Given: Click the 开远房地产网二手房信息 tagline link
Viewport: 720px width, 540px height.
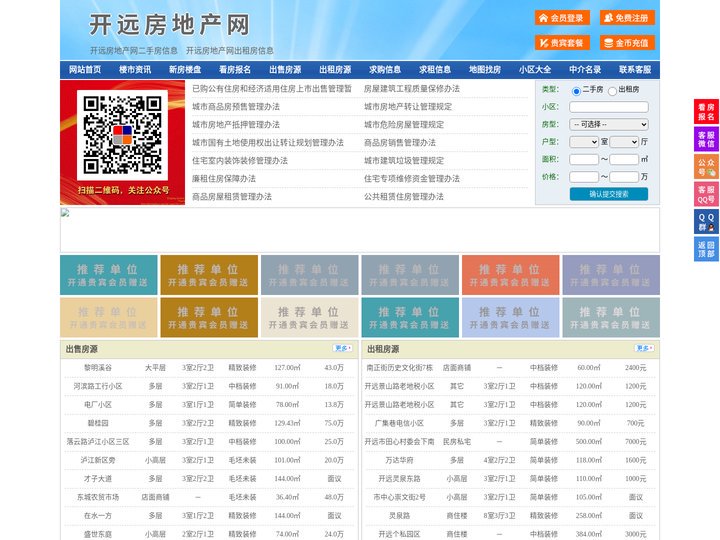Looking at the screenshot, I should tap(134, 51).
